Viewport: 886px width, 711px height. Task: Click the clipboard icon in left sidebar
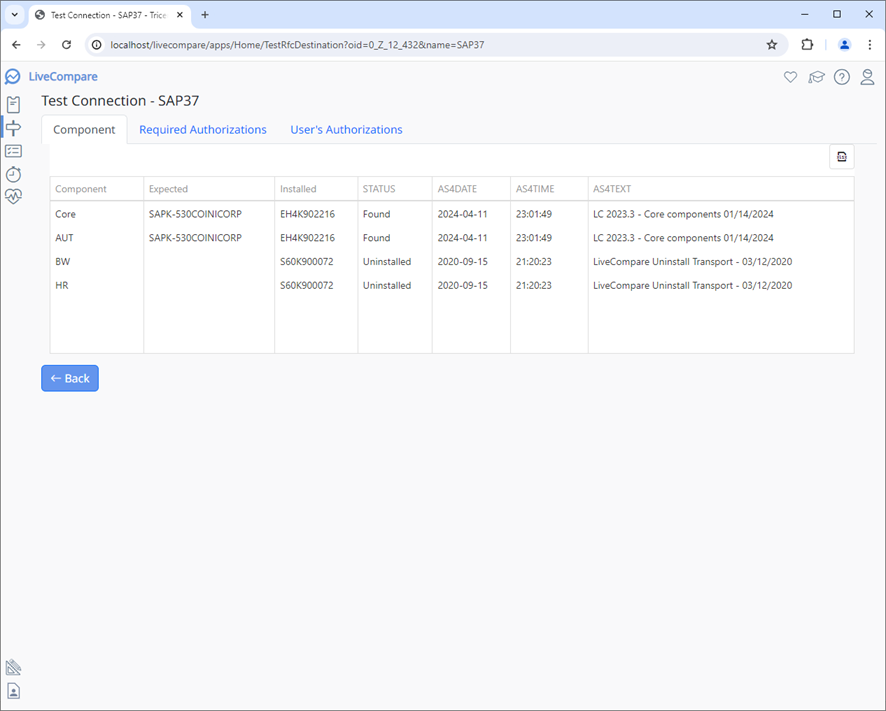coord(13,104)
